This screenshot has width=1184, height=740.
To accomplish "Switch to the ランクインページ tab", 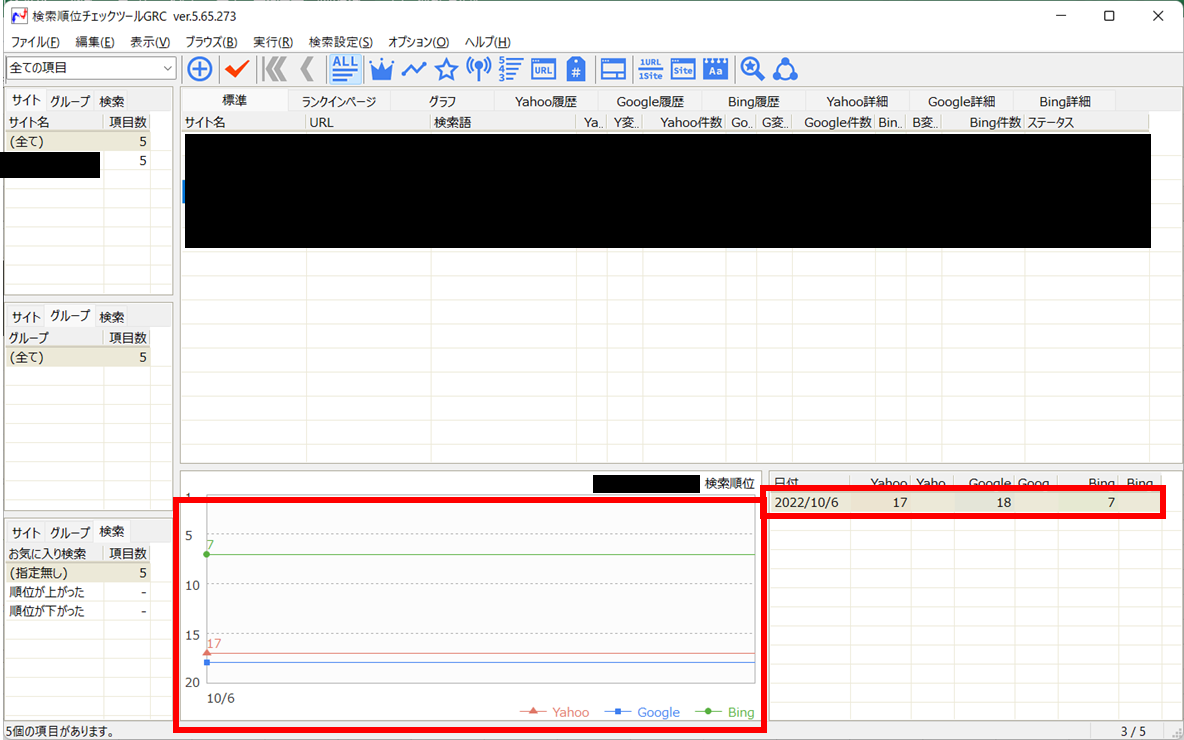I will (338, 101).
